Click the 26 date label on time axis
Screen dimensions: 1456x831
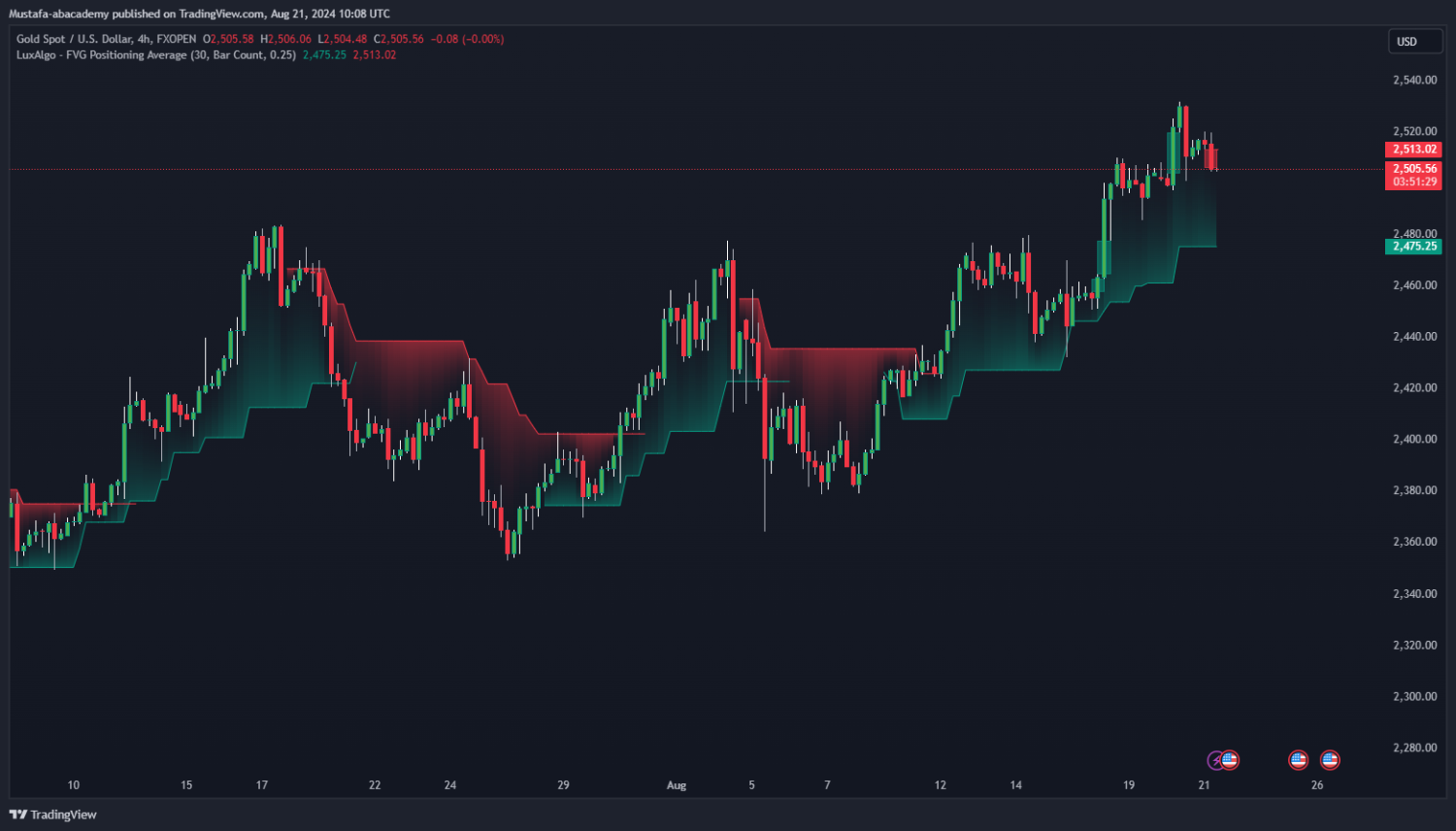(1317, 785)
